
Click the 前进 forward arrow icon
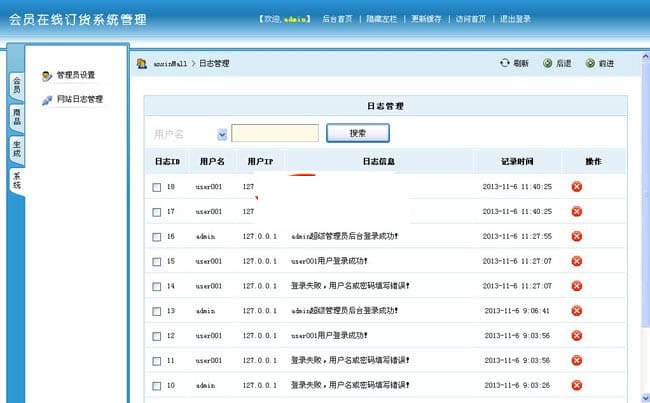click(x=590, y=63)
